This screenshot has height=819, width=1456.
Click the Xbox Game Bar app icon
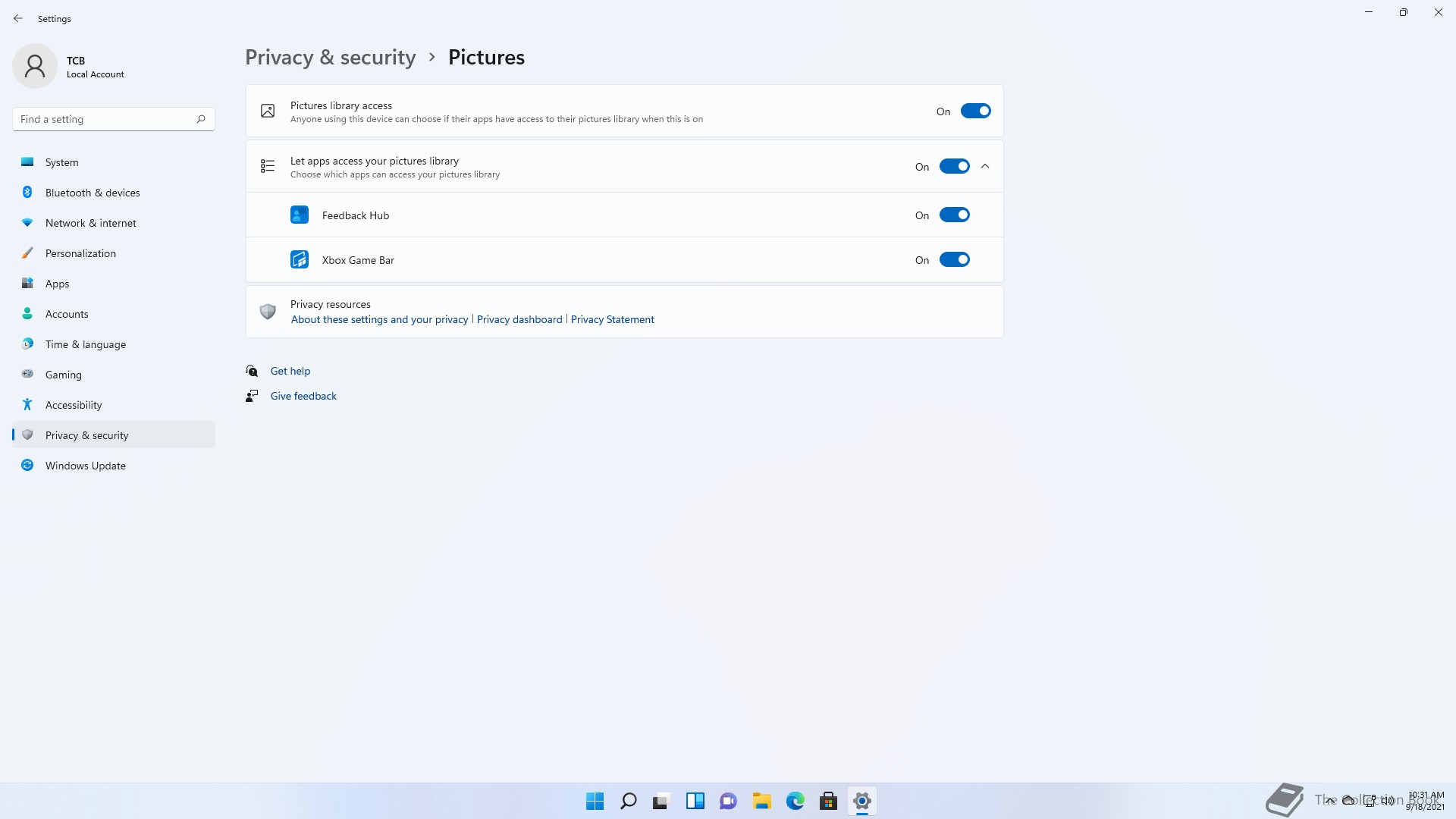300,259
